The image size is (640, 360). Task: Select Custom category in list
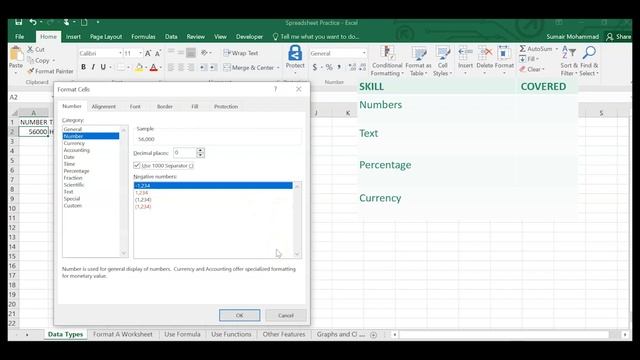73,206
